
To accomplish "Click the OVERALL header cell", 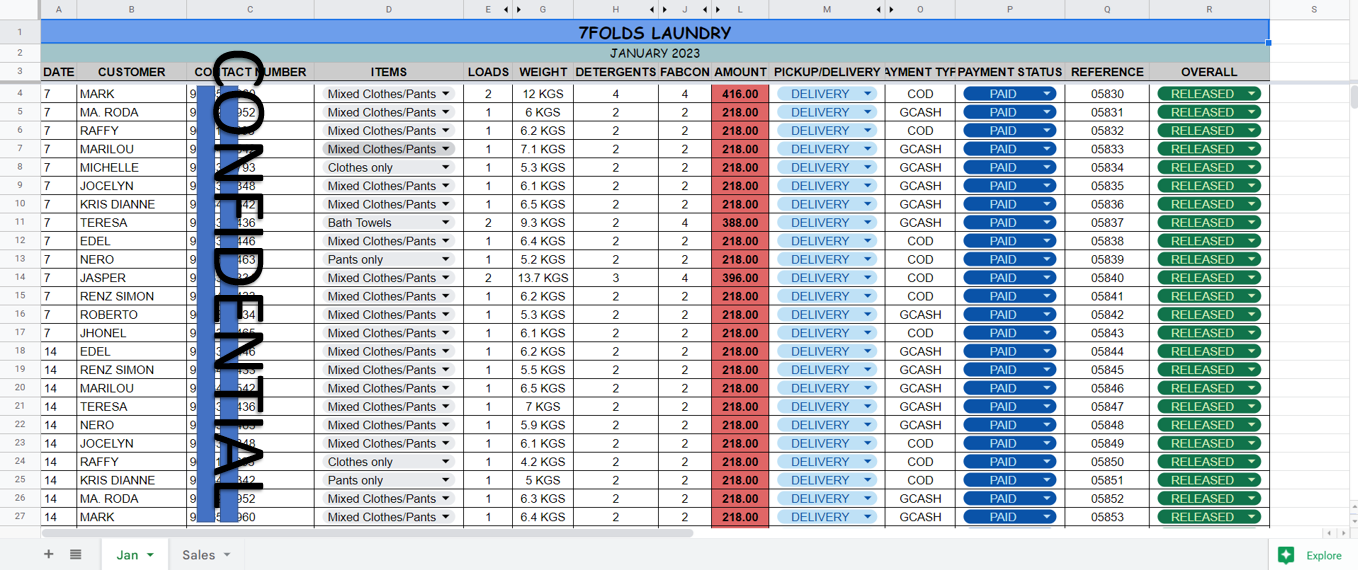I will click(x=1209, y=72).
